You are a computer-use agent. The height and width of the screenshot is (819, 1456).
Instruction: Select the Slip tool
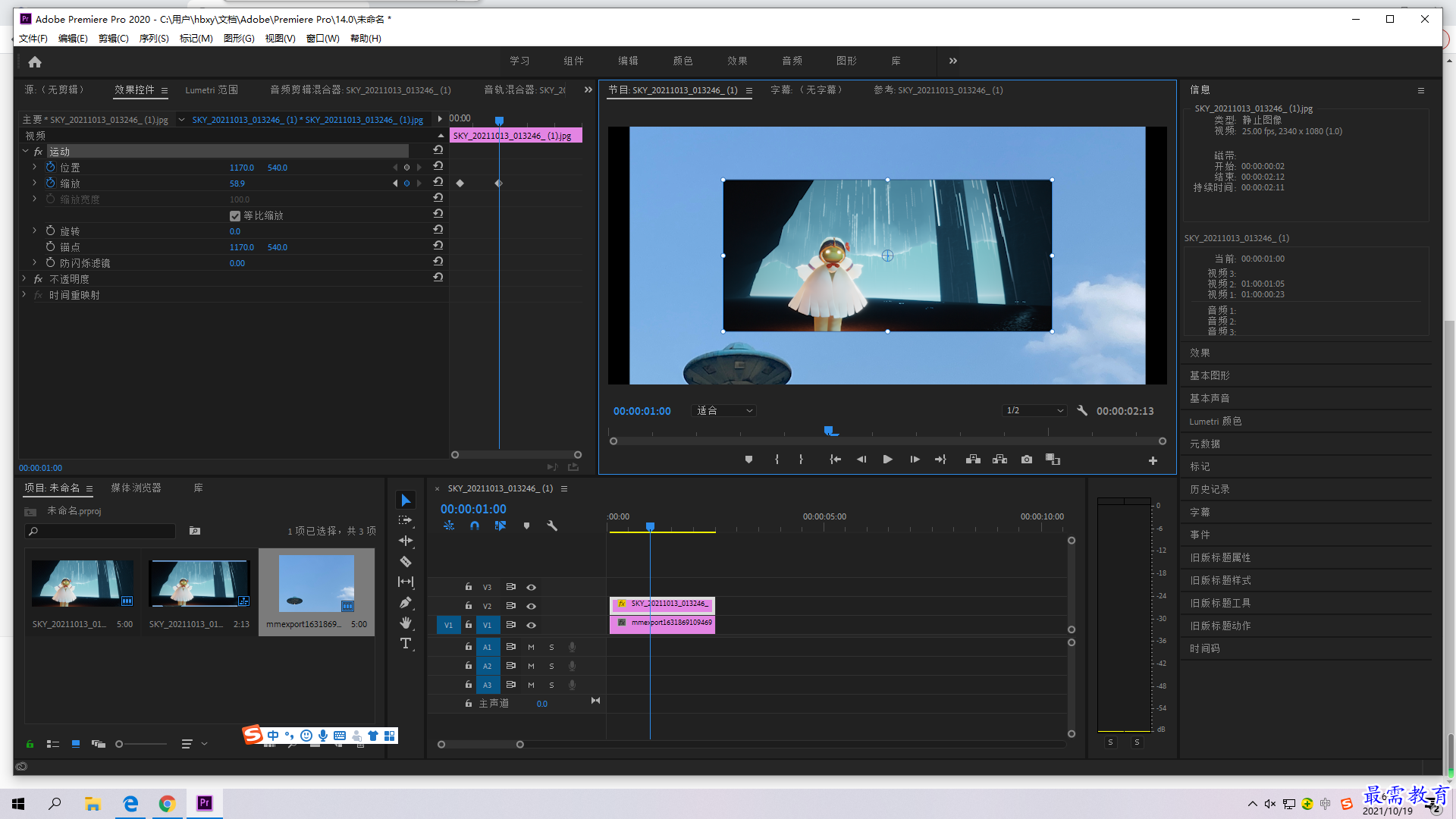(x=406, y=582)
